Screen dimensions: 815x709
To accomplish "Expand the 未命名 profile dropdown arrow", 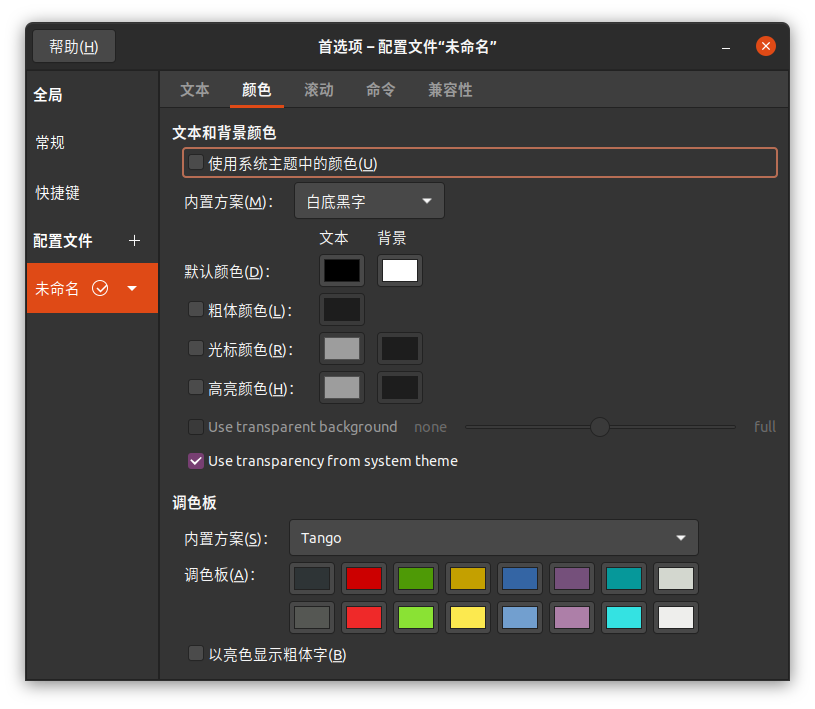I will [x=131, y=288].
